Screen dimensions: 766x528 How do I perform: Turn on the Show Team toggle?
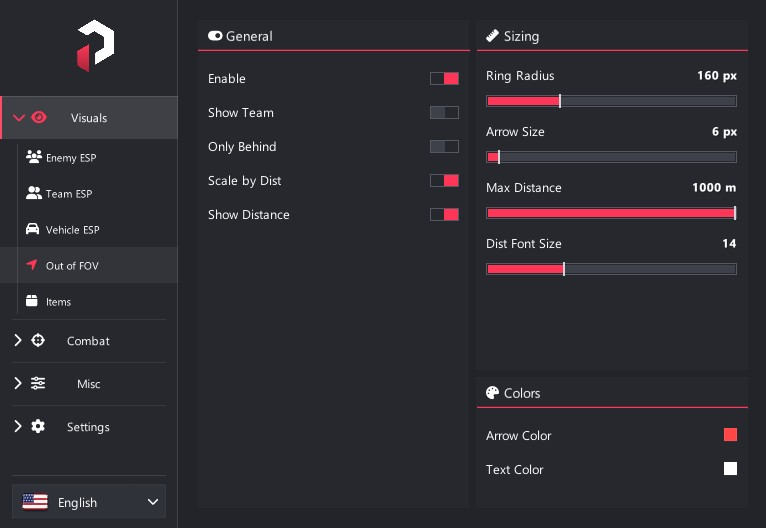click(x=444, y=112)
